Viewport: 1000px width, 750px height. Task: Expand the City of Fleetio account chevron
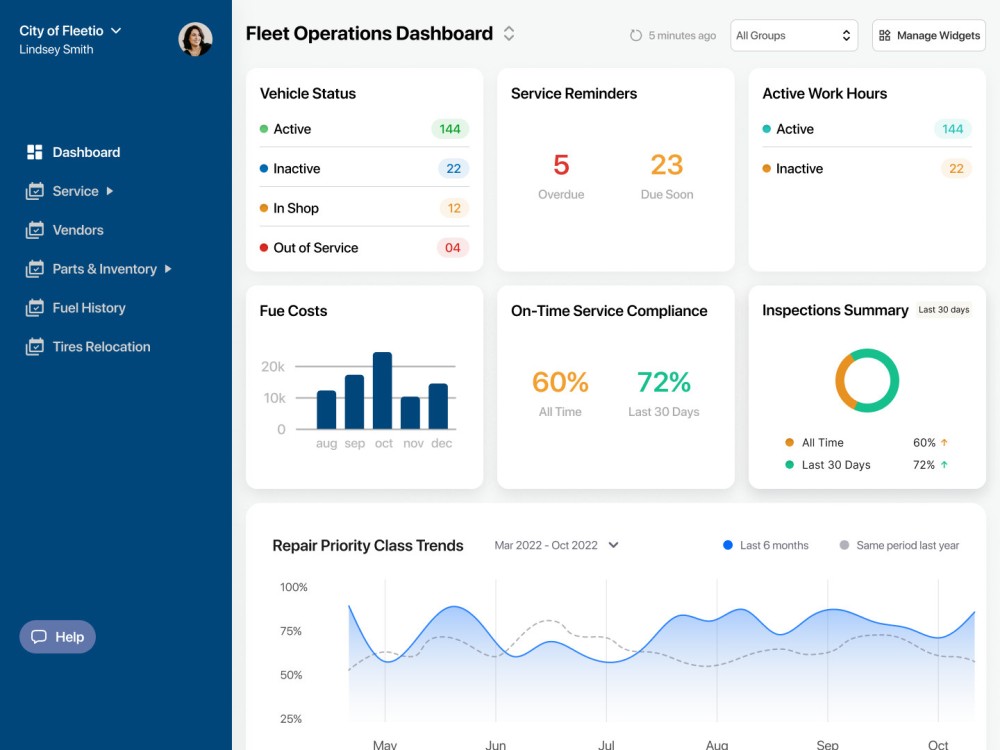pos(116,31)
